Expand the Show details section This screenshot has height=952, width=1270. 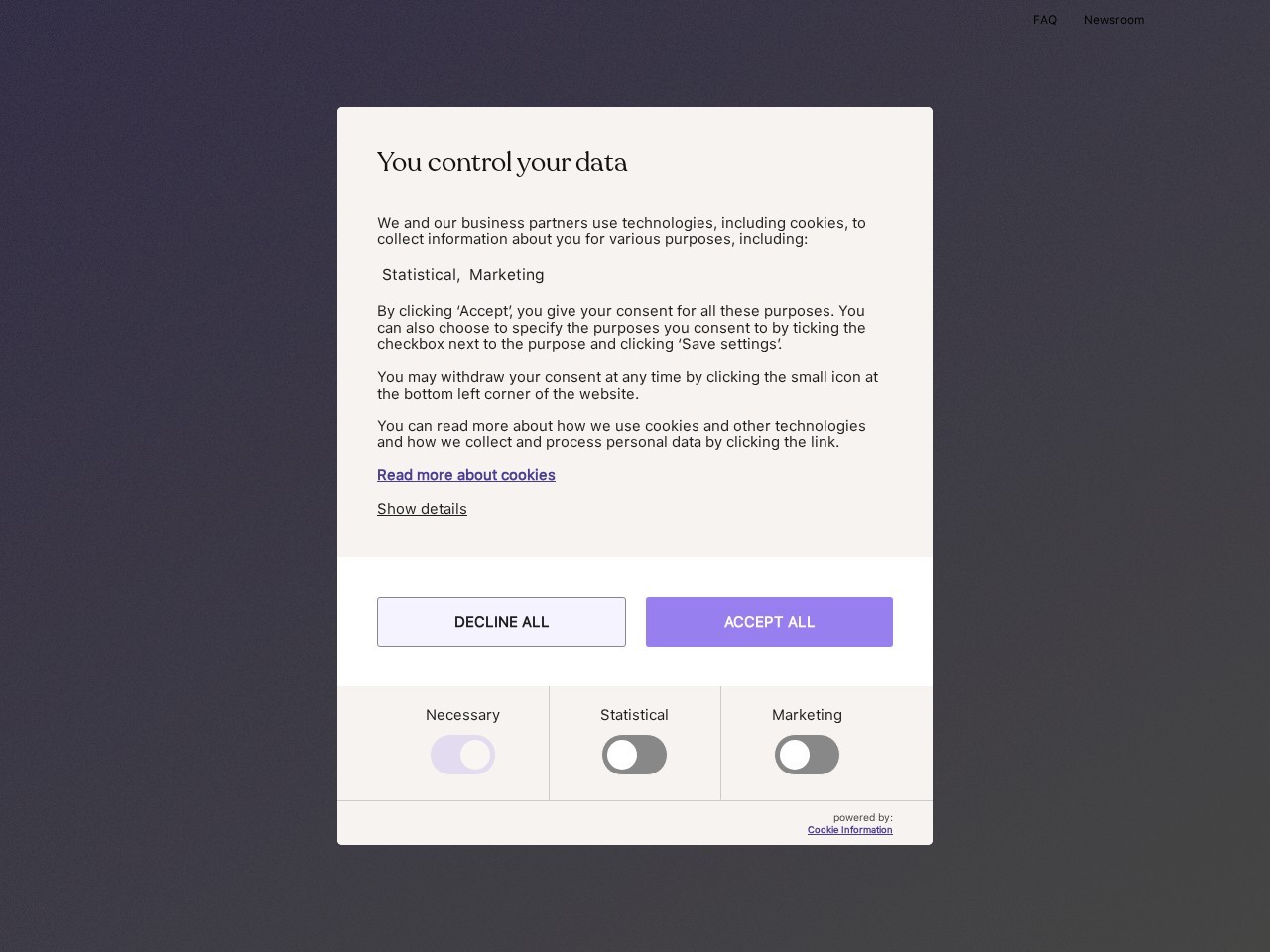click(x=422, y=509)
